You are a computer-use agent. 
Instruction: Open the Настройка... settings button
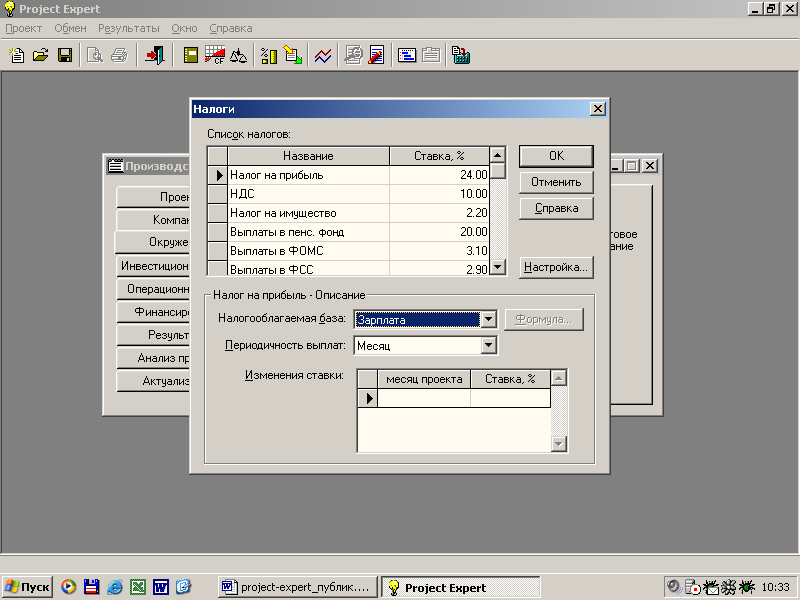(x=556, y=267)
